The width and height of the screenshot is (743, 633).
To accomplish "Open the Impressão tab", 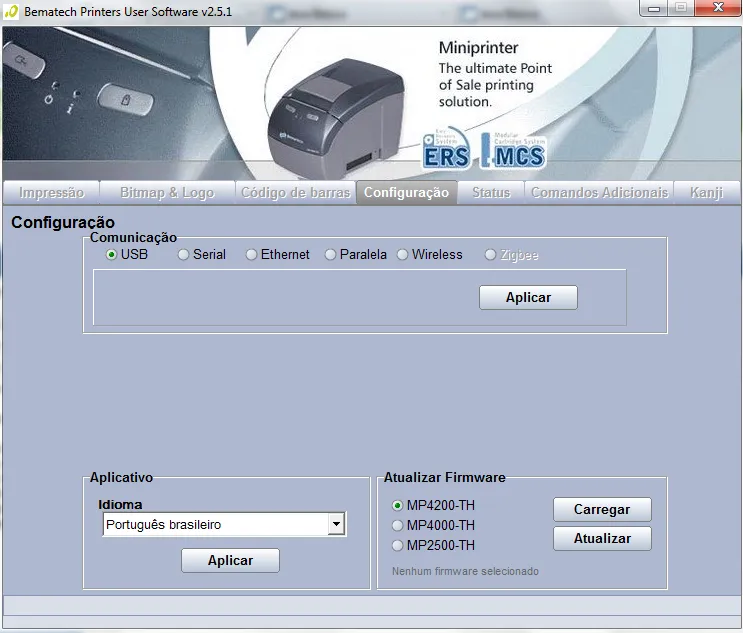I will 51,192.
